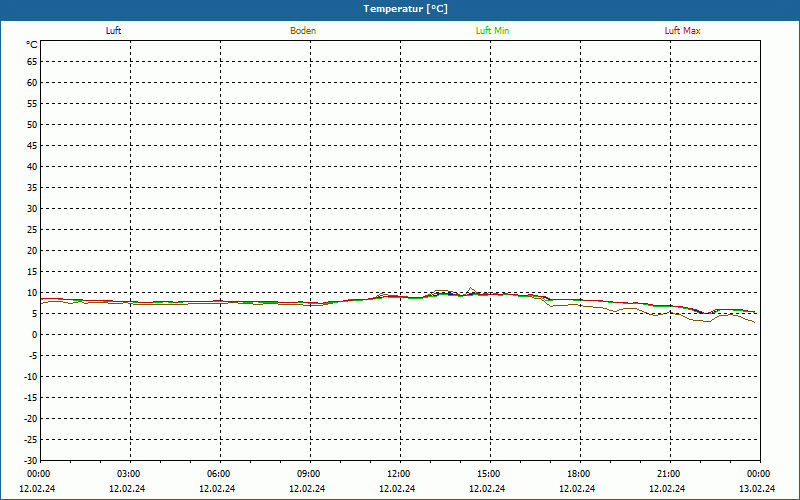Click the 10 value on the y-axis
Screen dimensions: 800x500
click(x=32, y=293)
